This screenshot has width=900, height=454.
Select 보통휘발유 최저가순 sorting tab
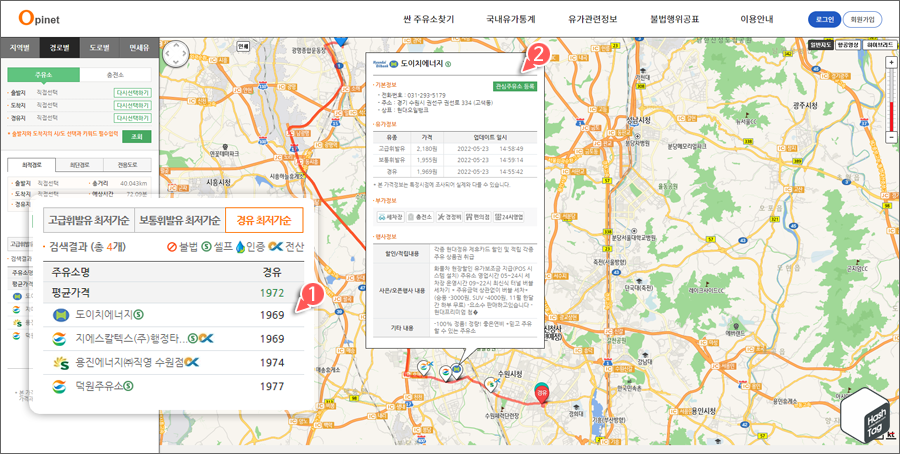[x=179, y=220]
